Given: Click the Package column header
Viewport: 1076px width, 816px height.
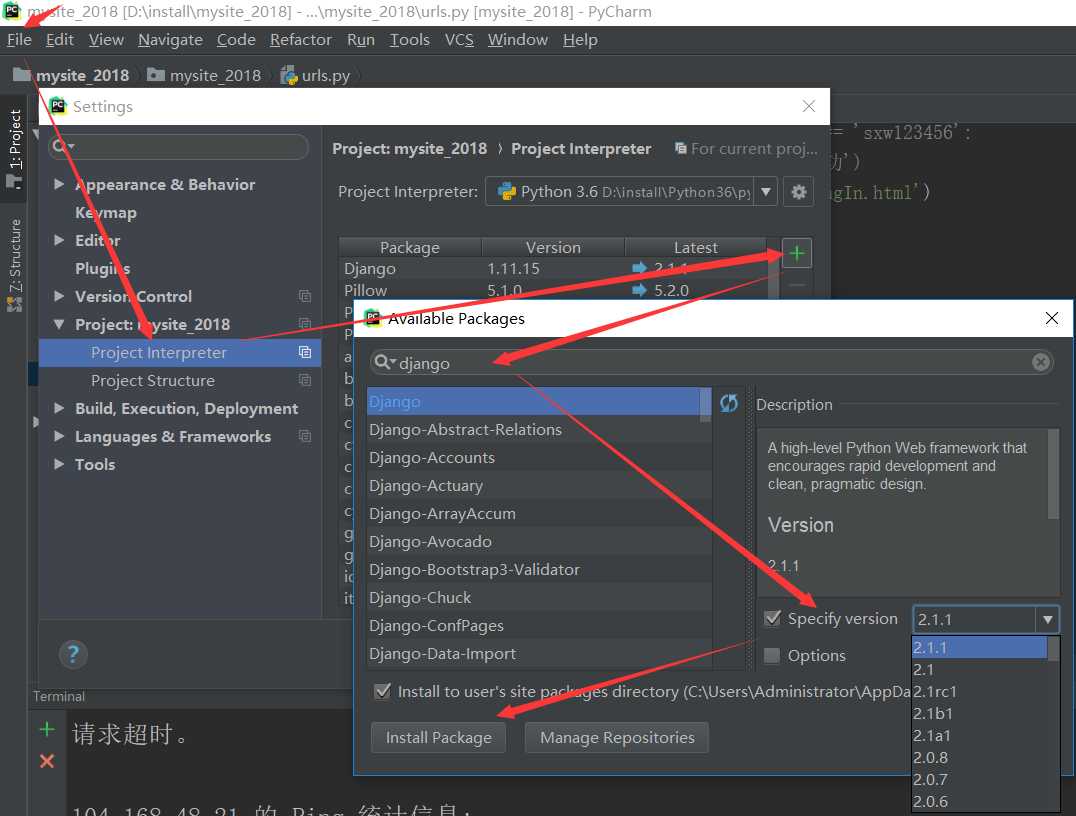Looking at the screenshot, I should tap(410, 247).
